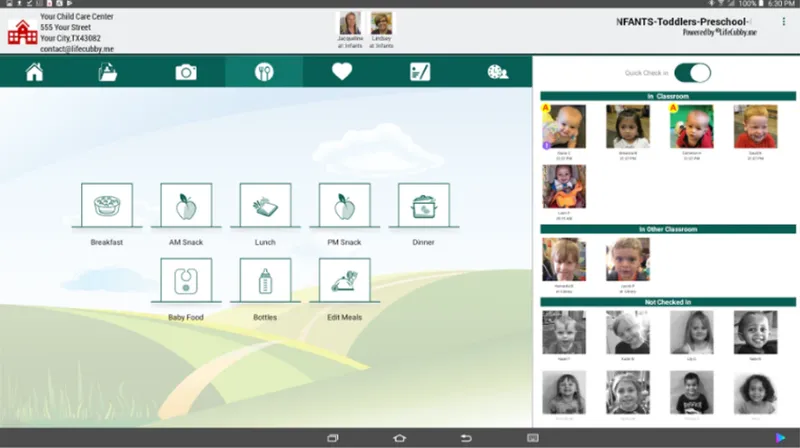800x448 pixels.
Task: Open the three-dot overflow menu
Action: 784,21
